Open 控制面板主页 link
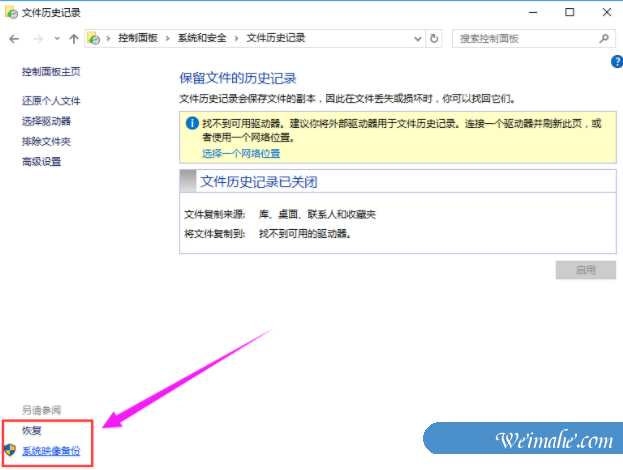Viewport: 623px width, 470px height. click(51, 72)
